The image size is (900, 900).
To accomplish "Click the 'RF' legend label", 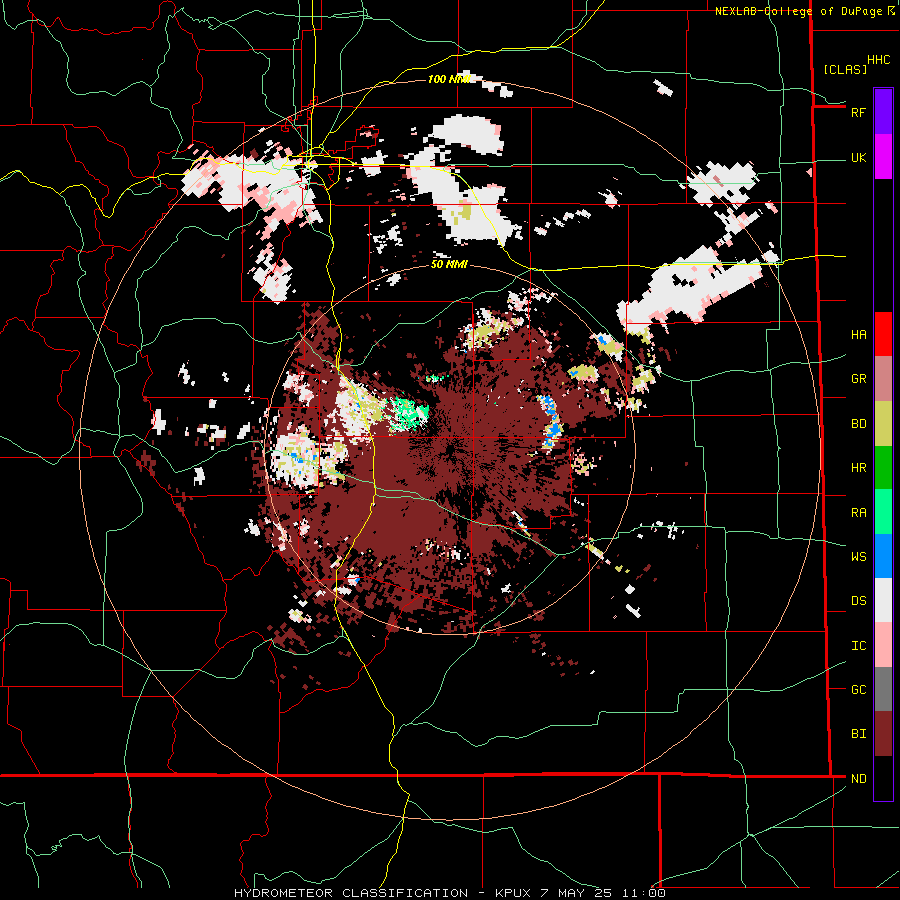I will pos(858,112).
